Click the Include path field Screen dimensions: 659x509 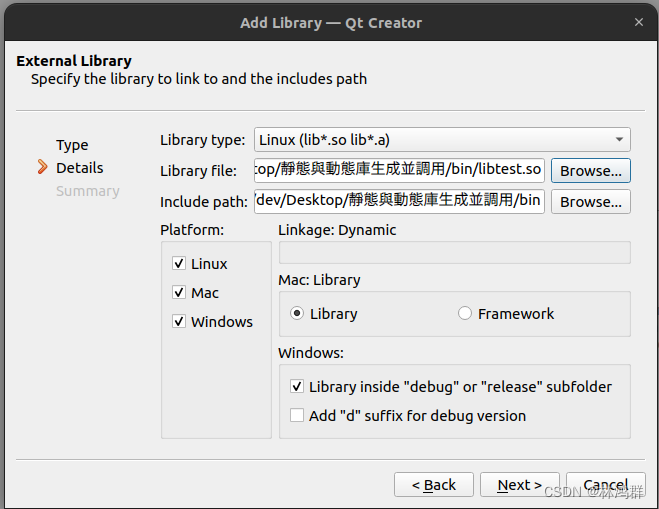[x=399, y=201]
